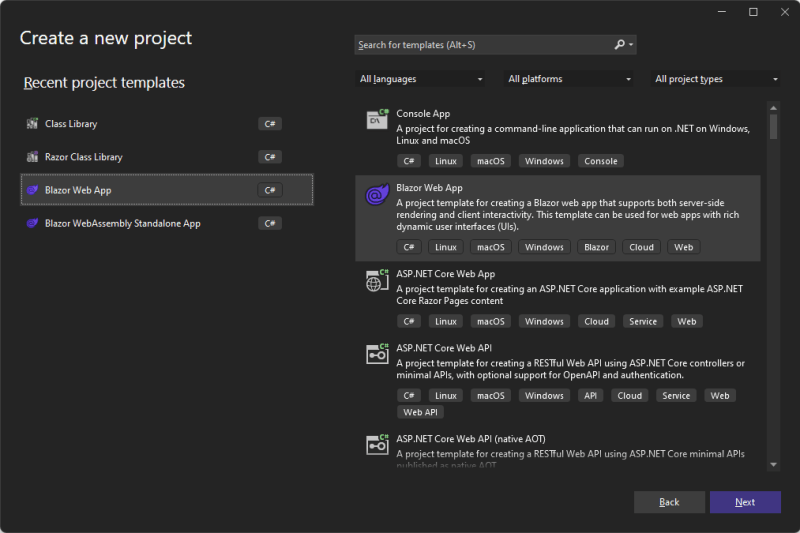Viewport: 800px width, 533px height.
Task: Click the Razor Class Library icon
Action: click(32, 157)
